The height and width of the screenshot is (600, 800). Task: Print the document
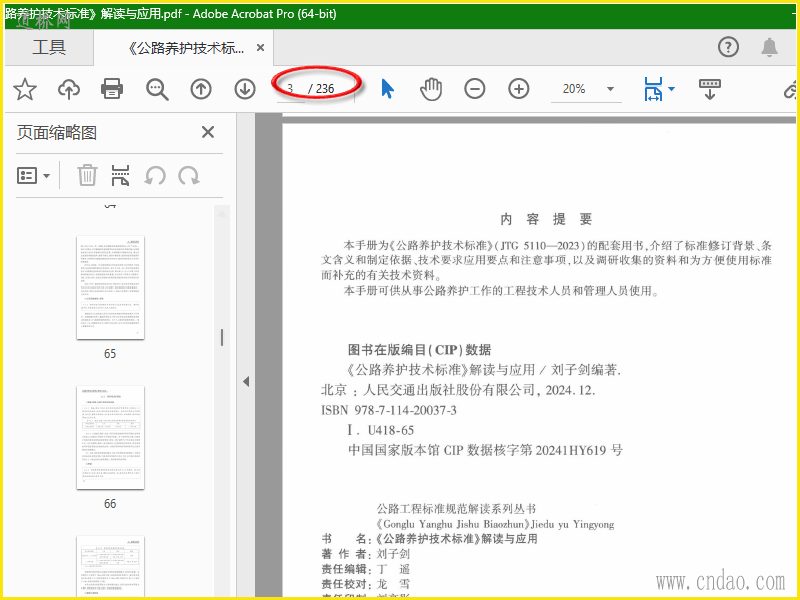pyautogui.click(x=112, y=89)
